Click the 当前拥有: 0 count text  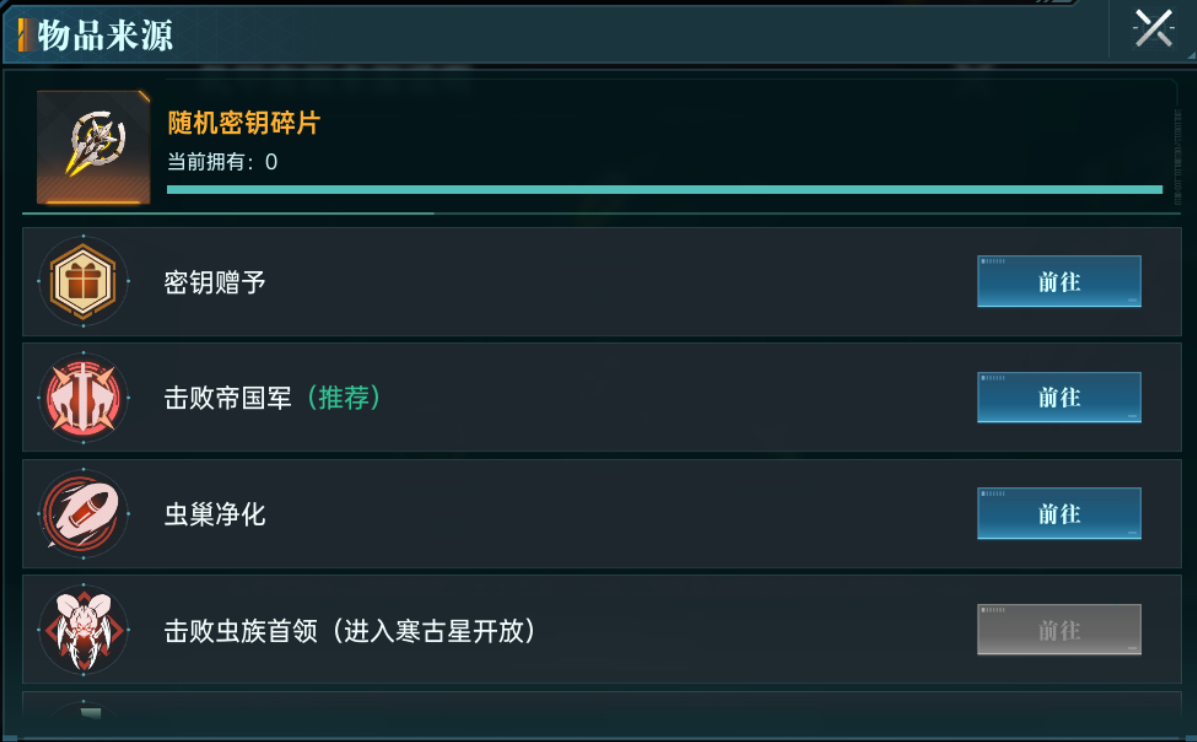(222, 162)
